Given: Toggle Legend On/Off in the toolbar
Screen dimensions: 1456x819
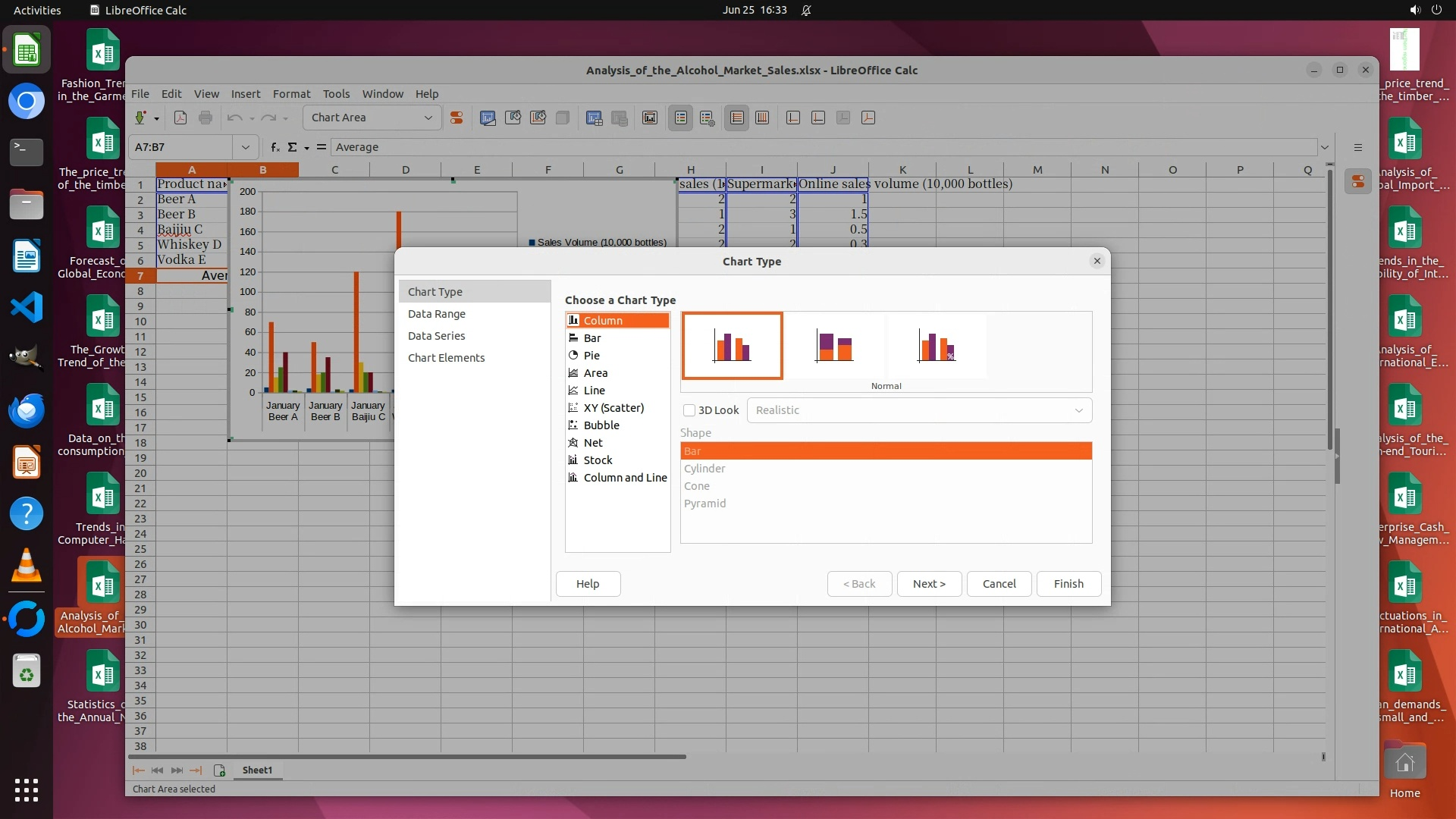Looking at the screenshot, I should tap(681, 118).
